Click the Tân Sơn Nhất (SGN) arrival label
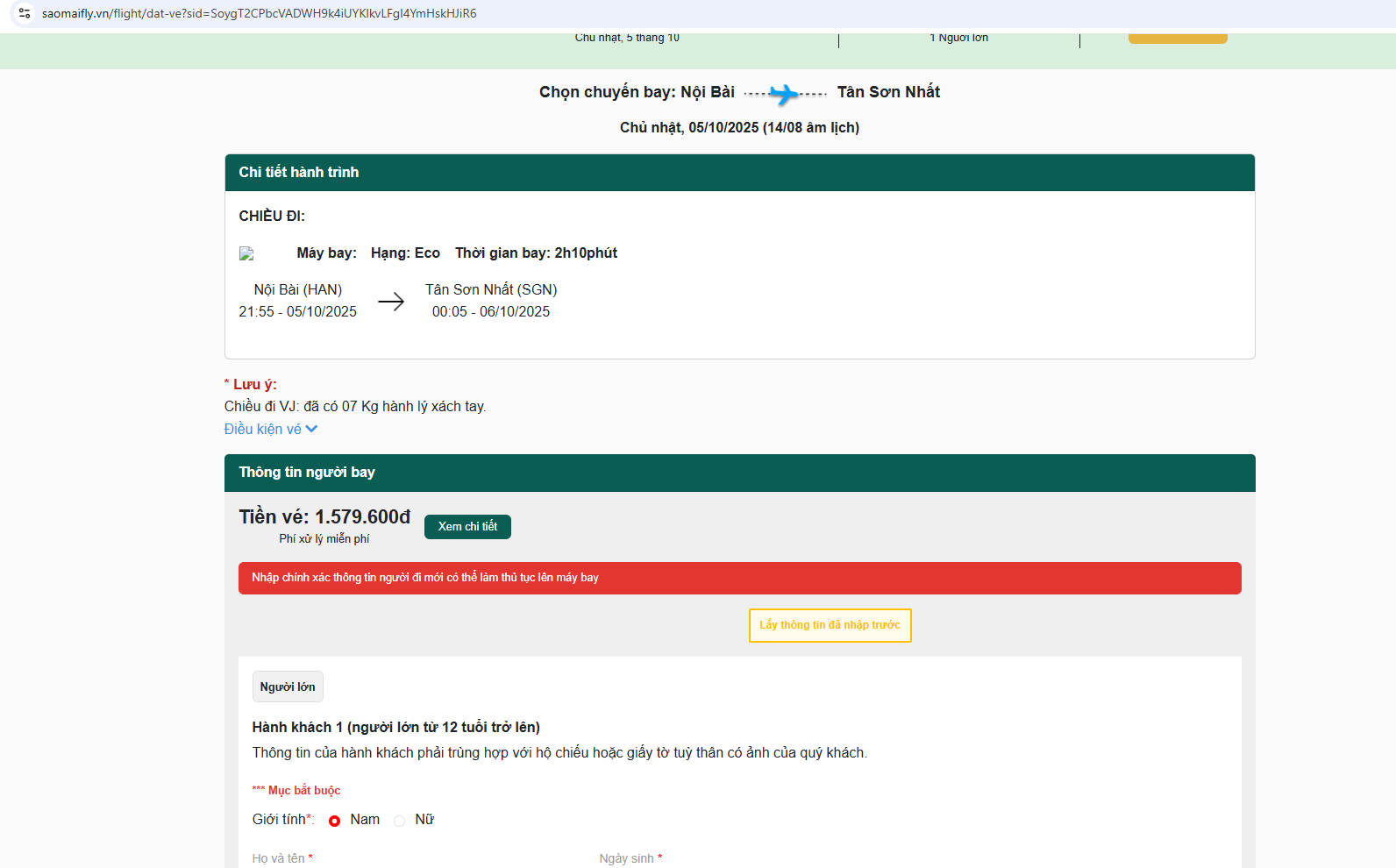This screenshot has height=868, width=1396. click(491, 289)
